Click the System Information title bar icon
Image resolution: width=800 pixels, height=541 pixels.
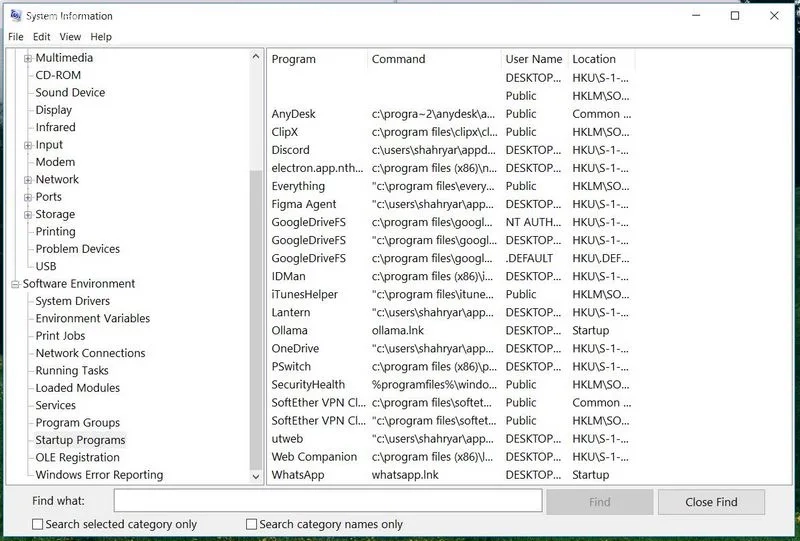coord(16,16)
